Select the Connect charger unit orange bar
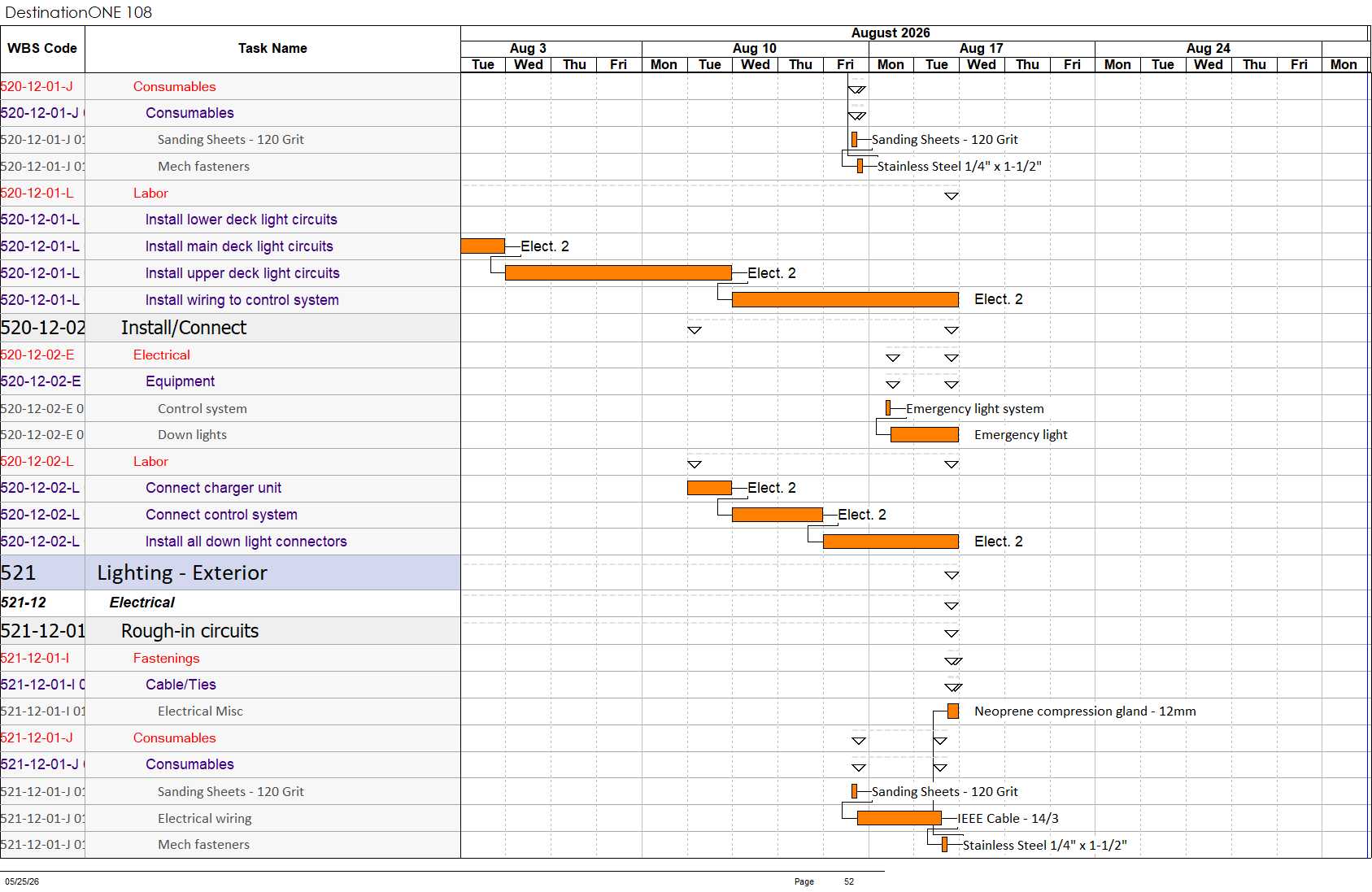This screenshot has height=892, width=1372. tap(709, 488)
